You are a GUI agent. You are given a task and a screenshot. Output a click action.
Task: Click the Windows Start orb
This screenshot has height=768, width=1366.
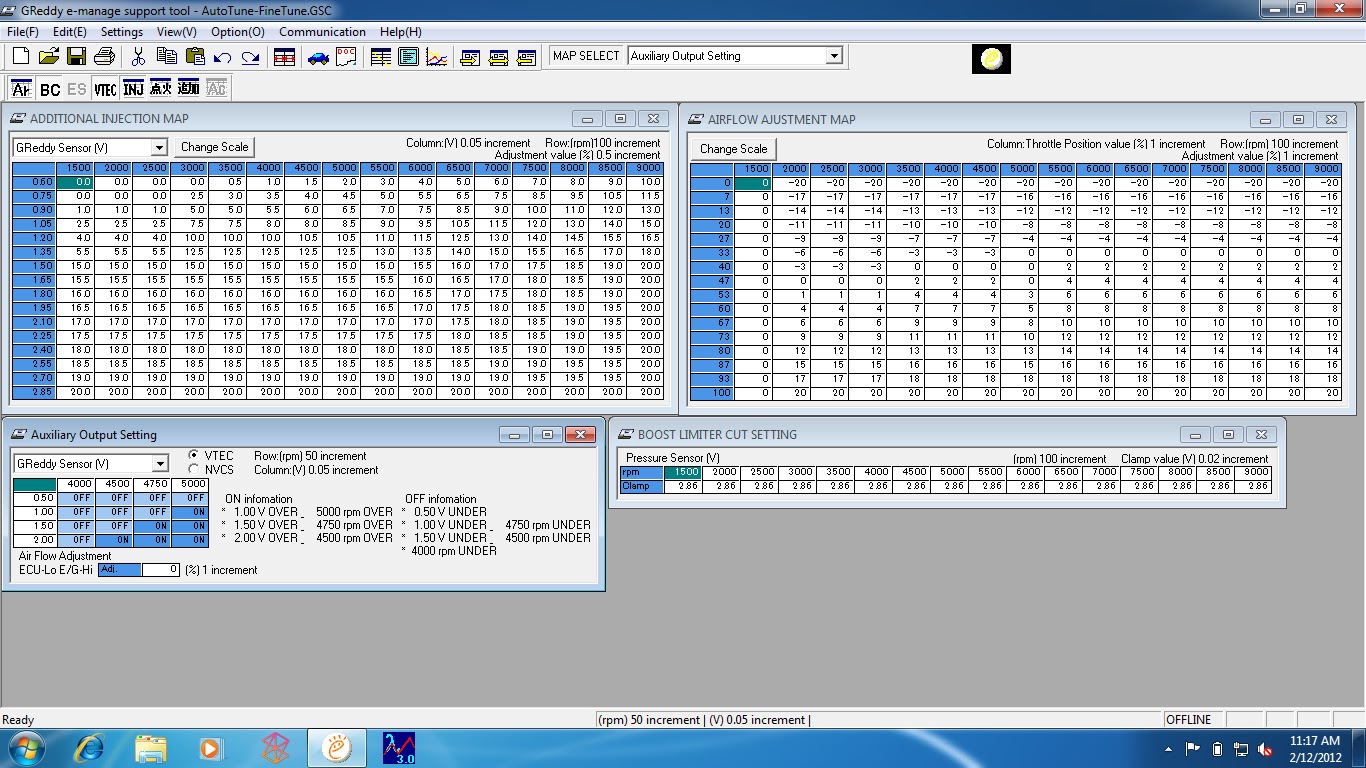pyautogui.click(x=27, y=747)
